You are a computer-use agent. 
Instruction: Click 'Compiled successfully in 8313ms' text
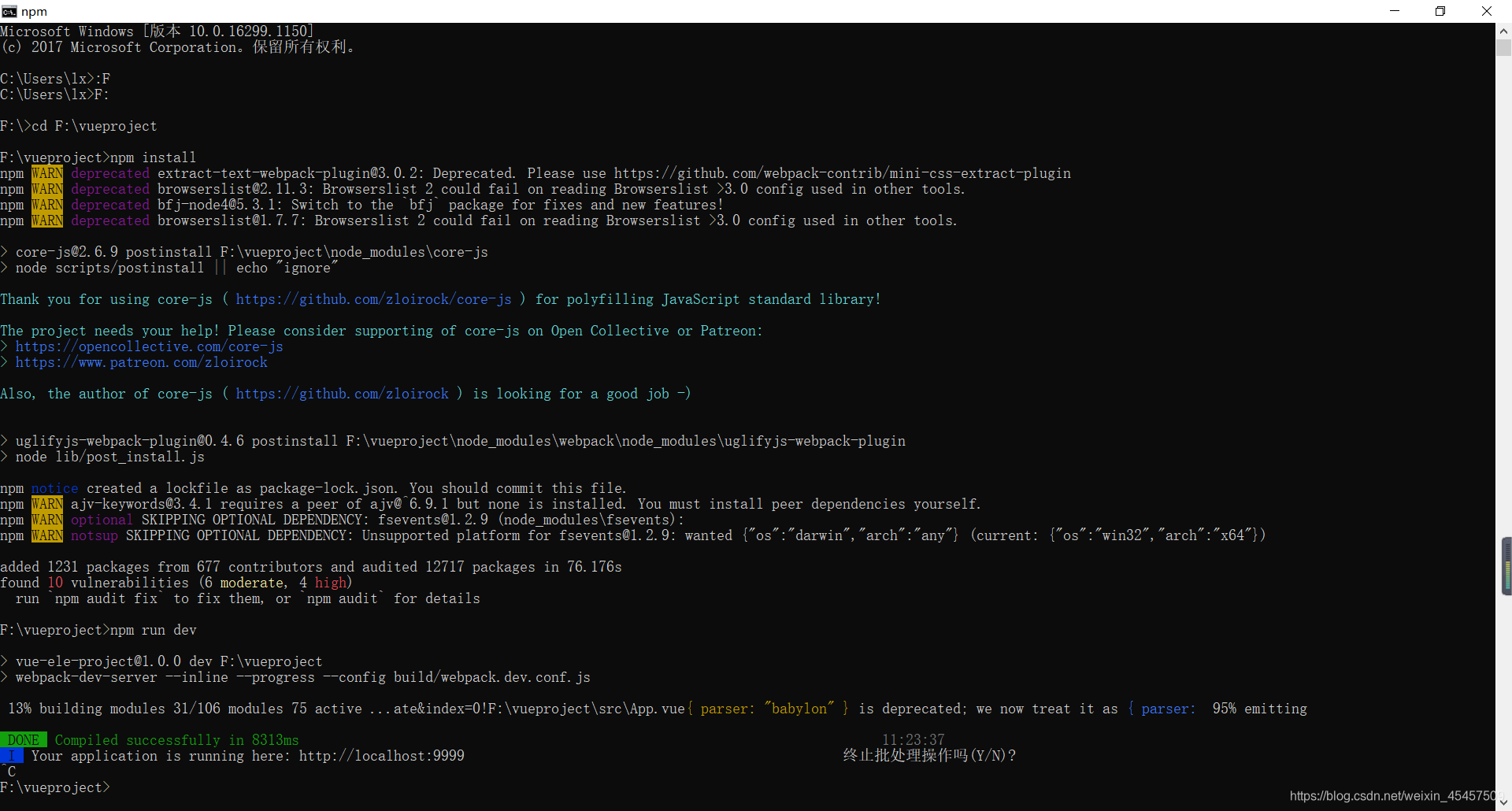[177, 740]
